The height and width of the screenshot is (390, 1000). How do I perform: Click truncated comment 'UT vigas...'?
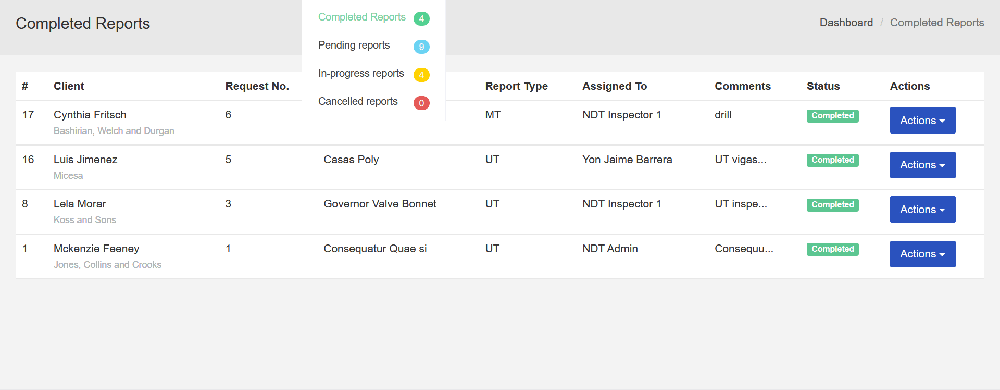(740, 160)
